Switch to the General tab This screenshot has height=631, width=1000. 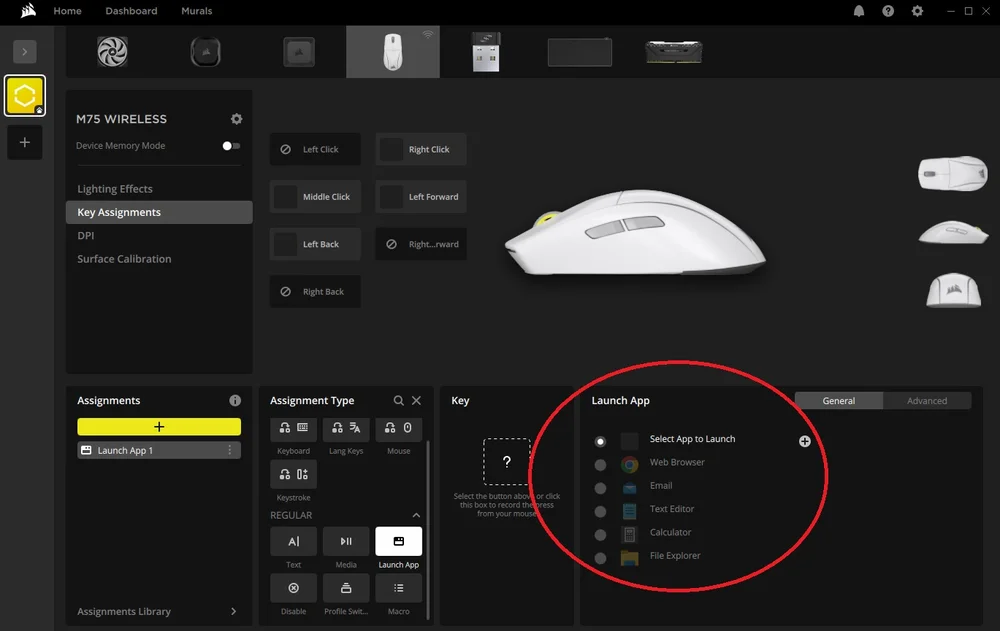[839, 401]
